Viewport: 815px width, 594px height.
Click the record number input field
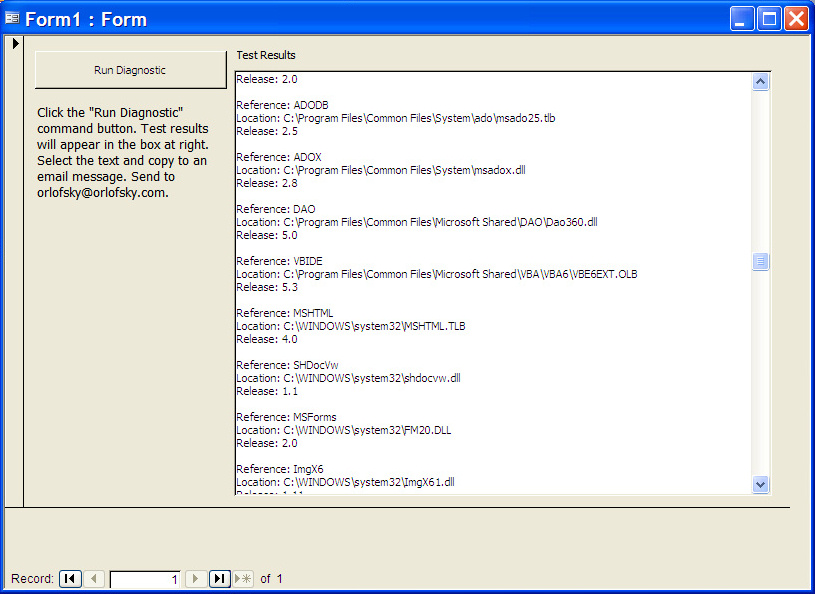145,579
